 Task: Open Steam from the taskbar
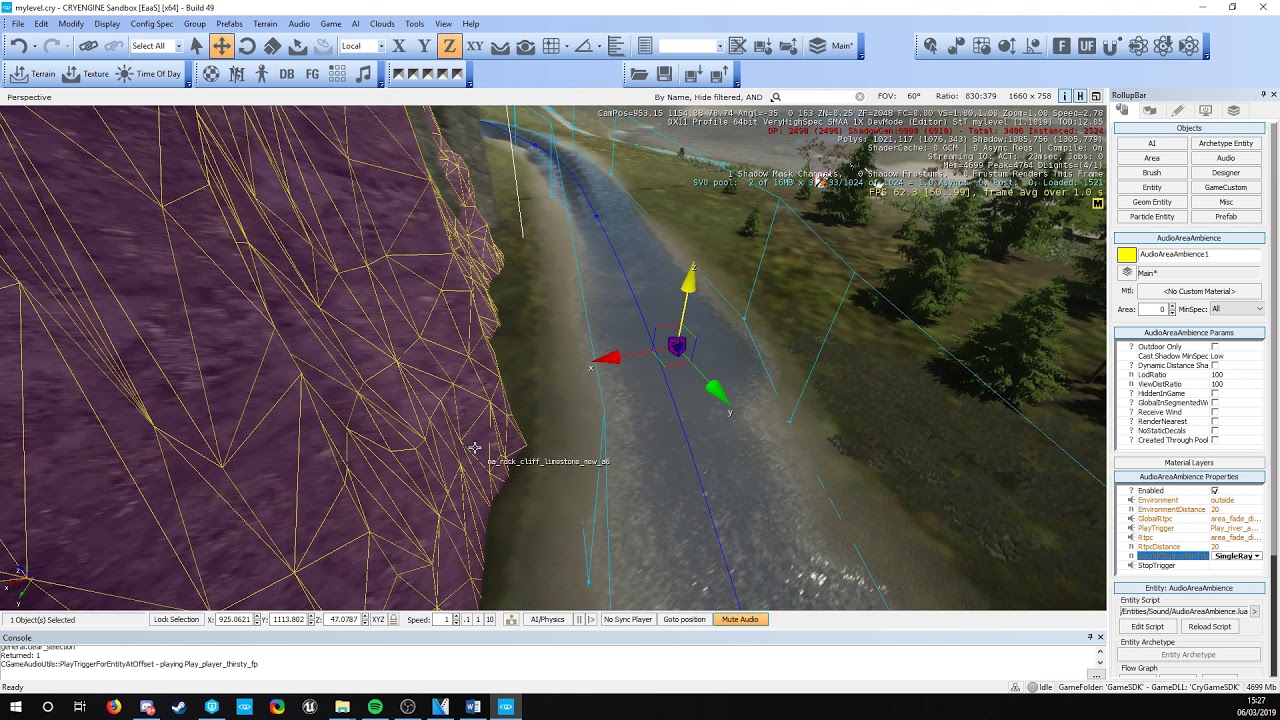pyautogui.click(x=179, y=707)
